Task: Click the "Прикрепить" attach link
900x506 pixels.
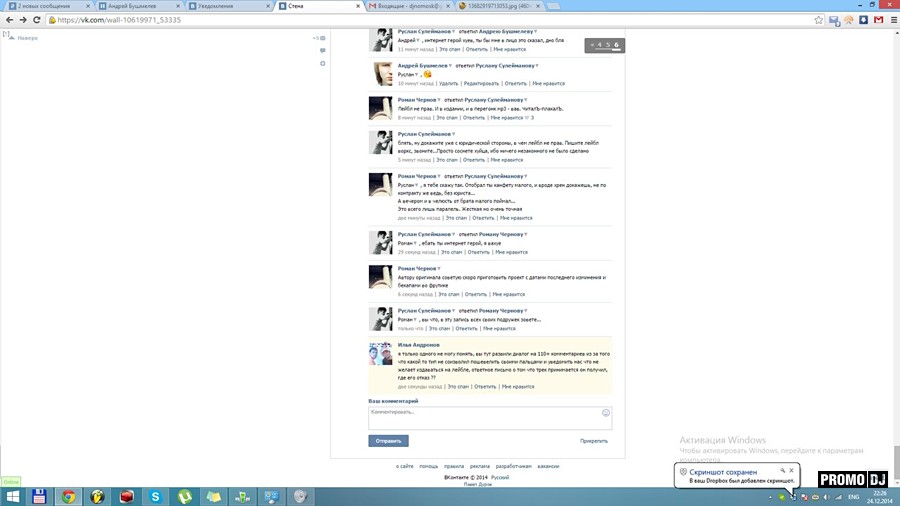Action: pyautogui.click(x=594, y=441)
